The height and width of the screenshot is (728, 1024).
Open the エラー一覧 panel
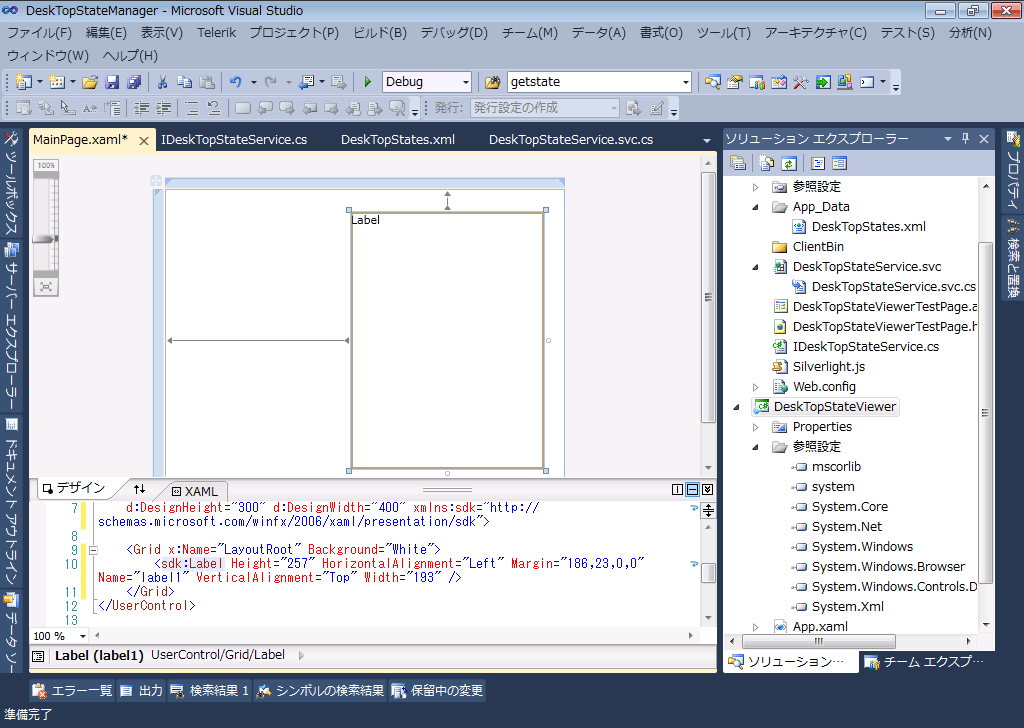pos(72,691)
